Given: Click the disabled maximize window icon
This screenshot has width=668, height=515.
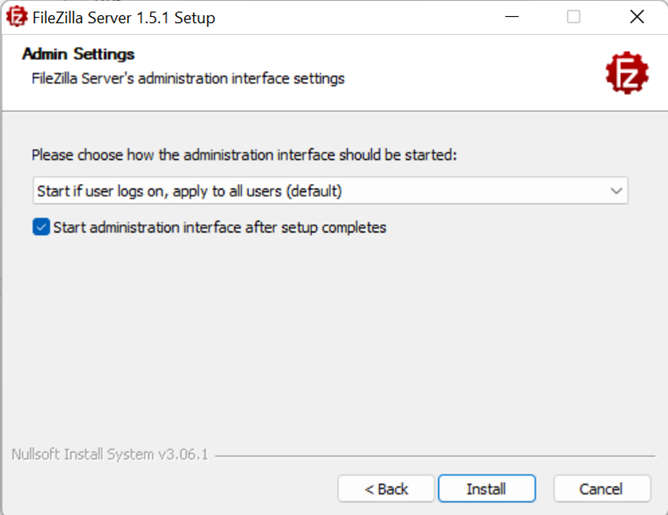Looking at the screenshot, I should (573, 17).
